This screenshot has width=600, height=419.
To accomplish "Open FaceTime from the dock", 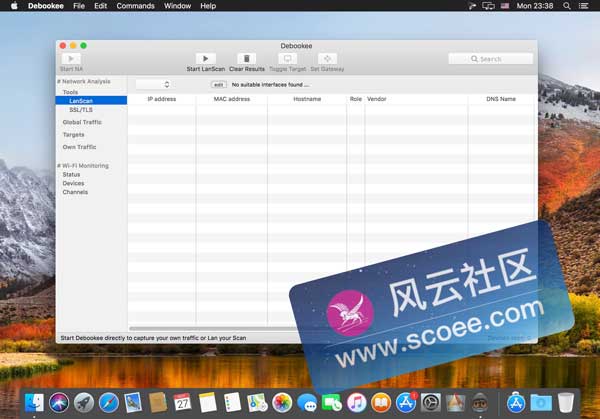I will (x=331, y=403).
